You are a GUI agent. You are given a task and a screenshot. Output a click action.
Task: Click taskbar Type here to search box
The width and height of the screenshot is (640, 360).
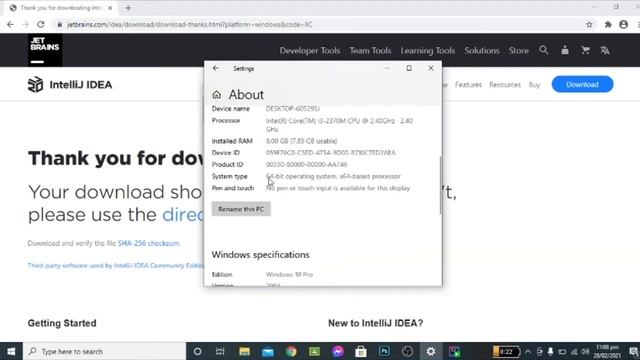(104, 351)
